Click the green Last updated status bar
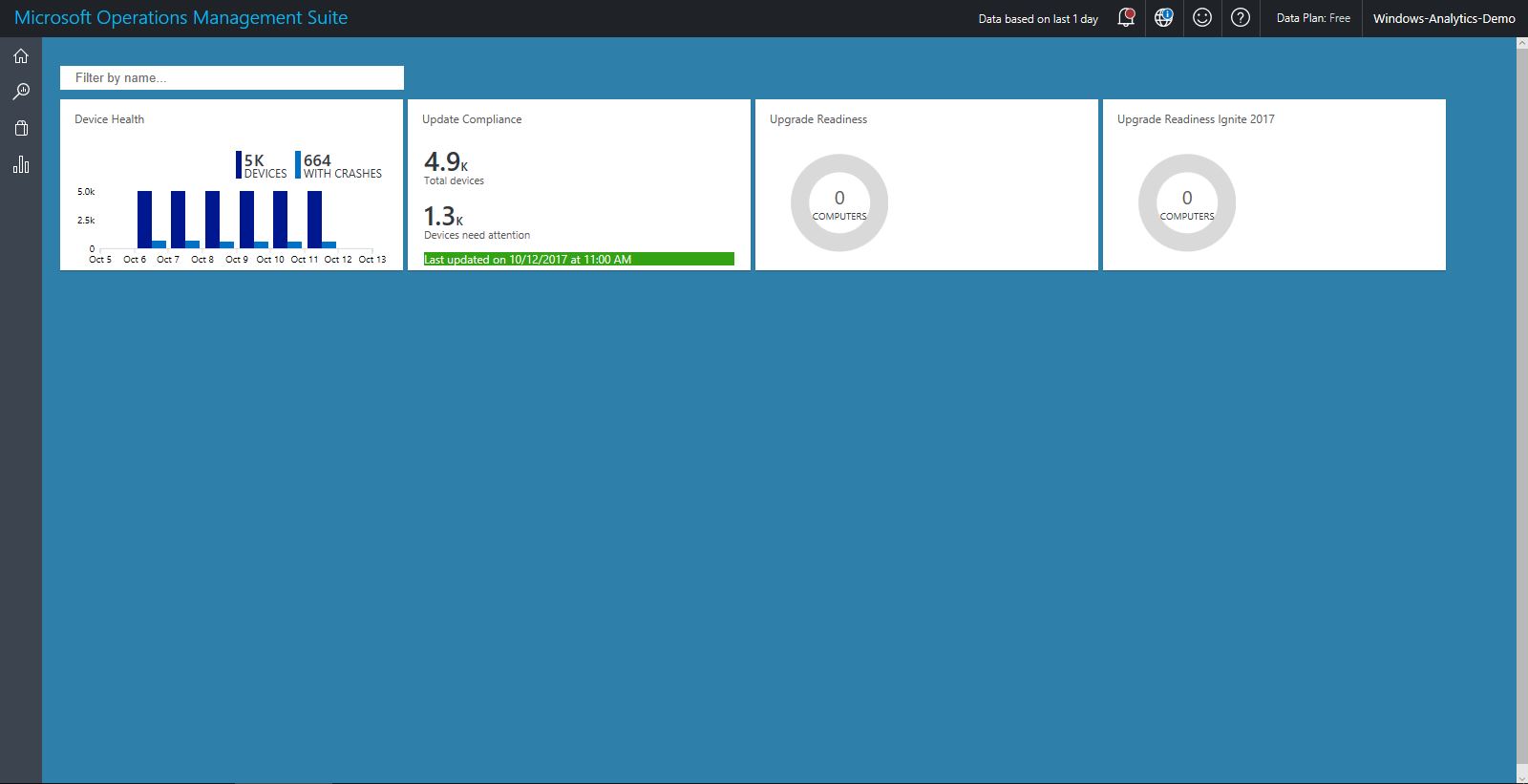 click(579, 259)
